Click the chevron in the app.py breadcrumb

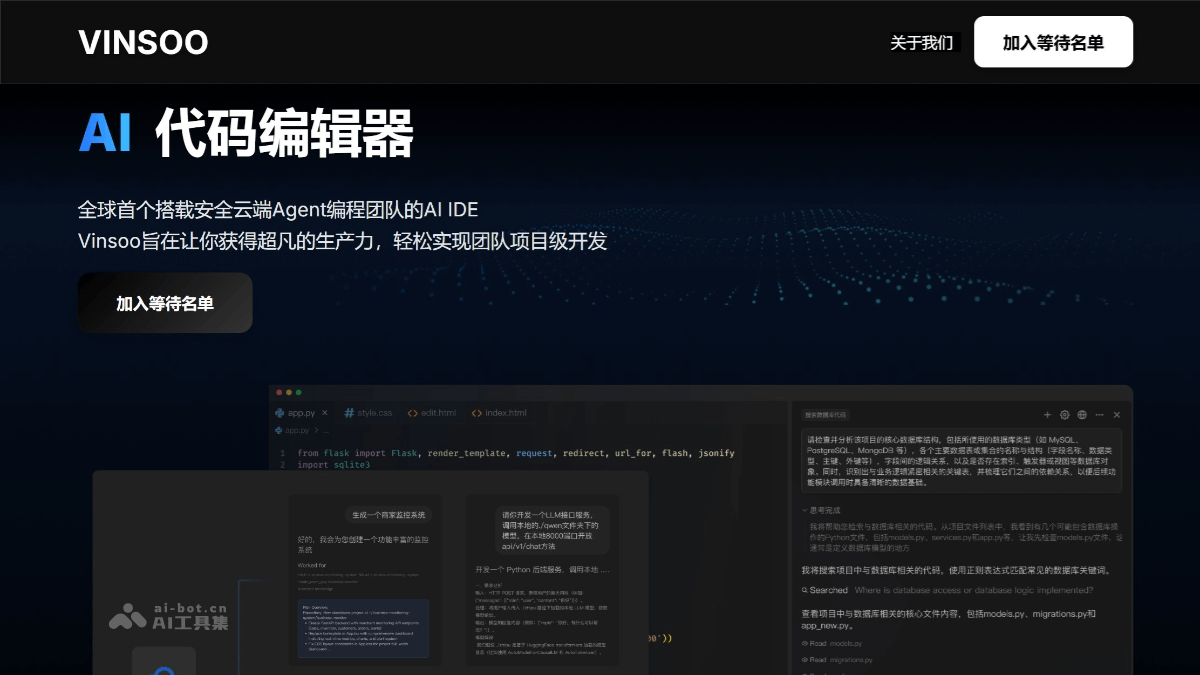(x=317, y=430)
